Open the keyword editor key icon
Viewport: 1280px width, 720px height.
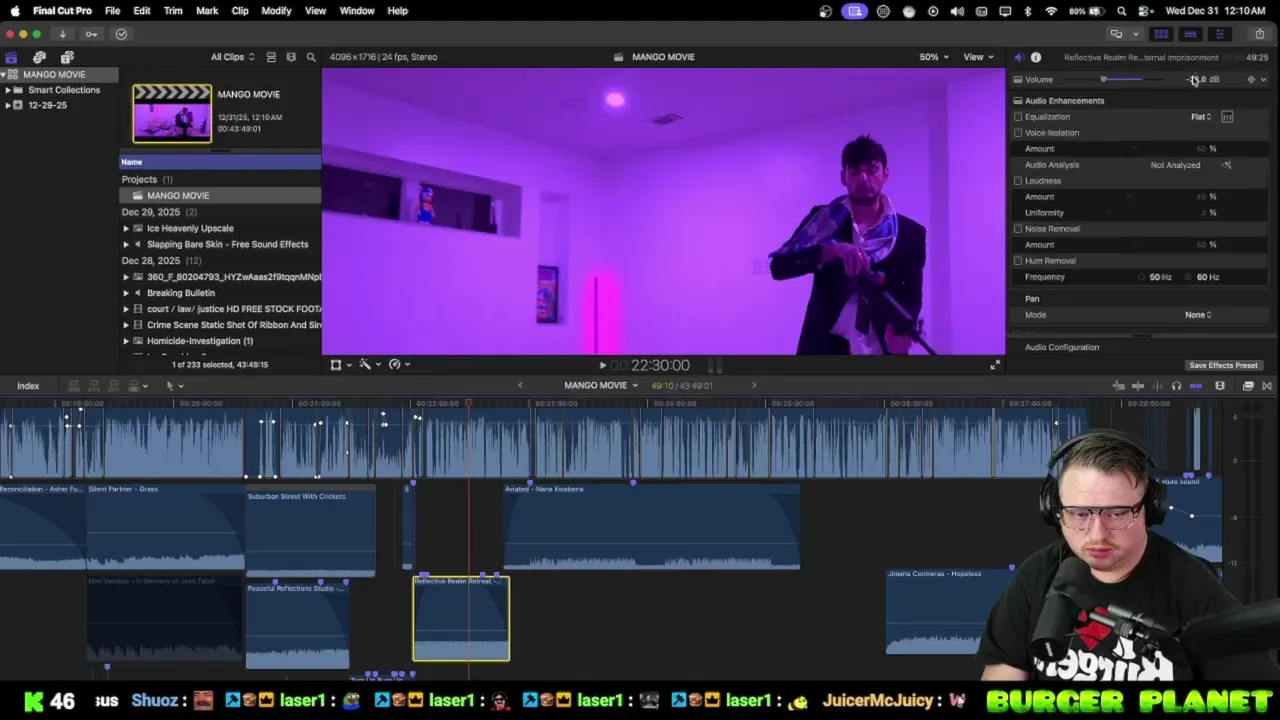point(91,34)
